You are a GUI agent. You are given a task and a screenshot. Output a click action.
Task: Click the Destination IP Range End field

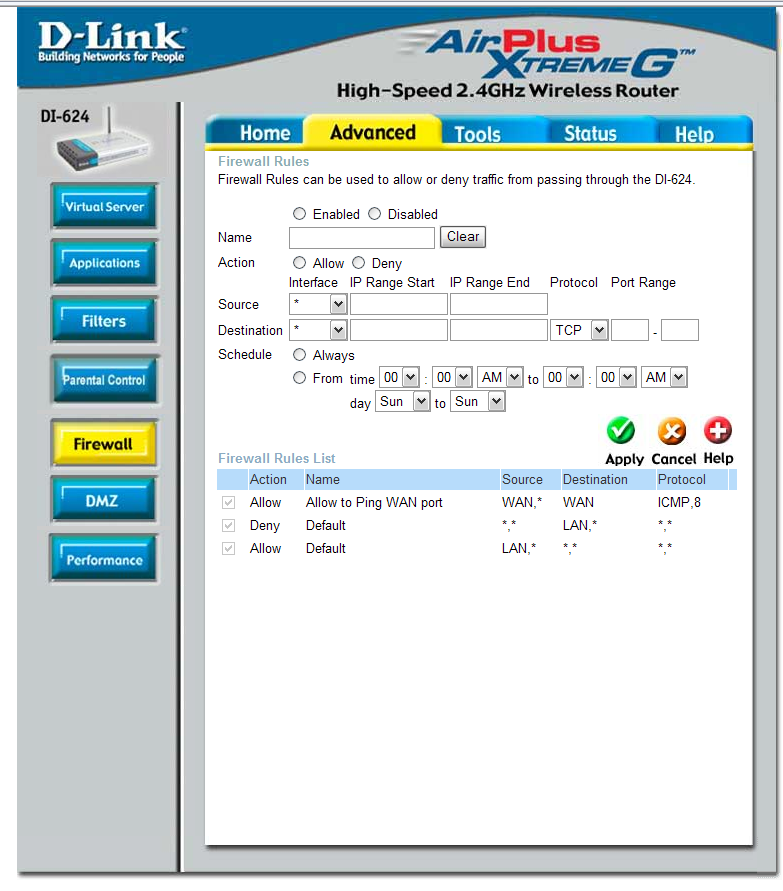pyautogui.click(x=499, y=330)
